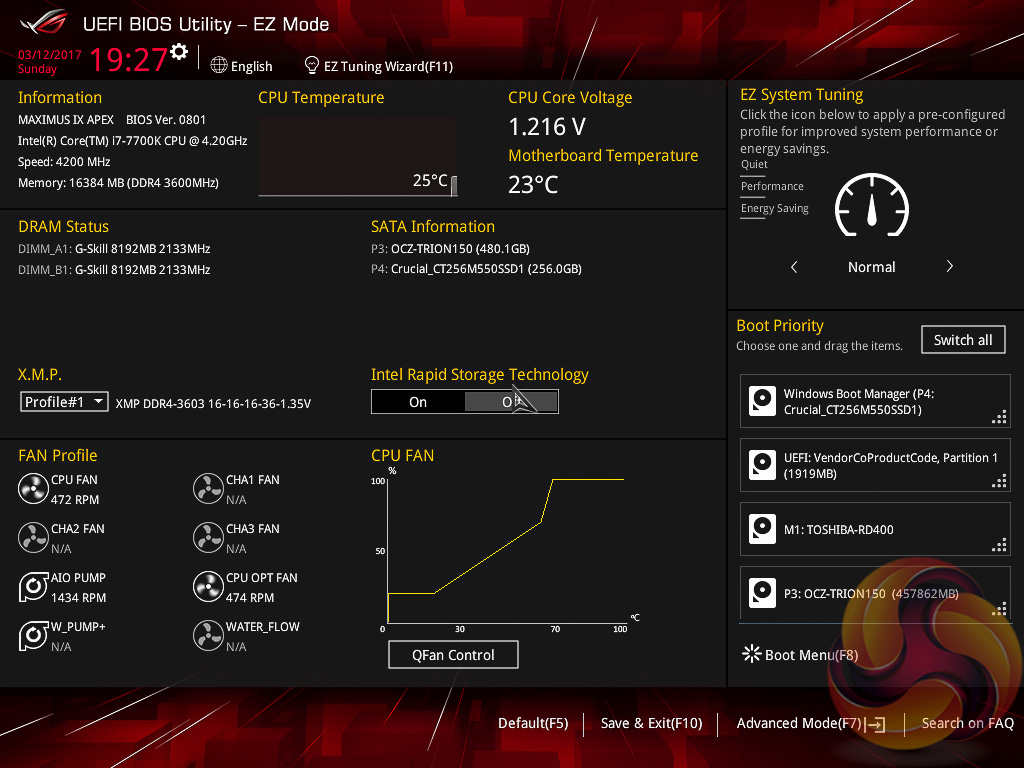Select the Quiet tuning profile

pos(754,165)
